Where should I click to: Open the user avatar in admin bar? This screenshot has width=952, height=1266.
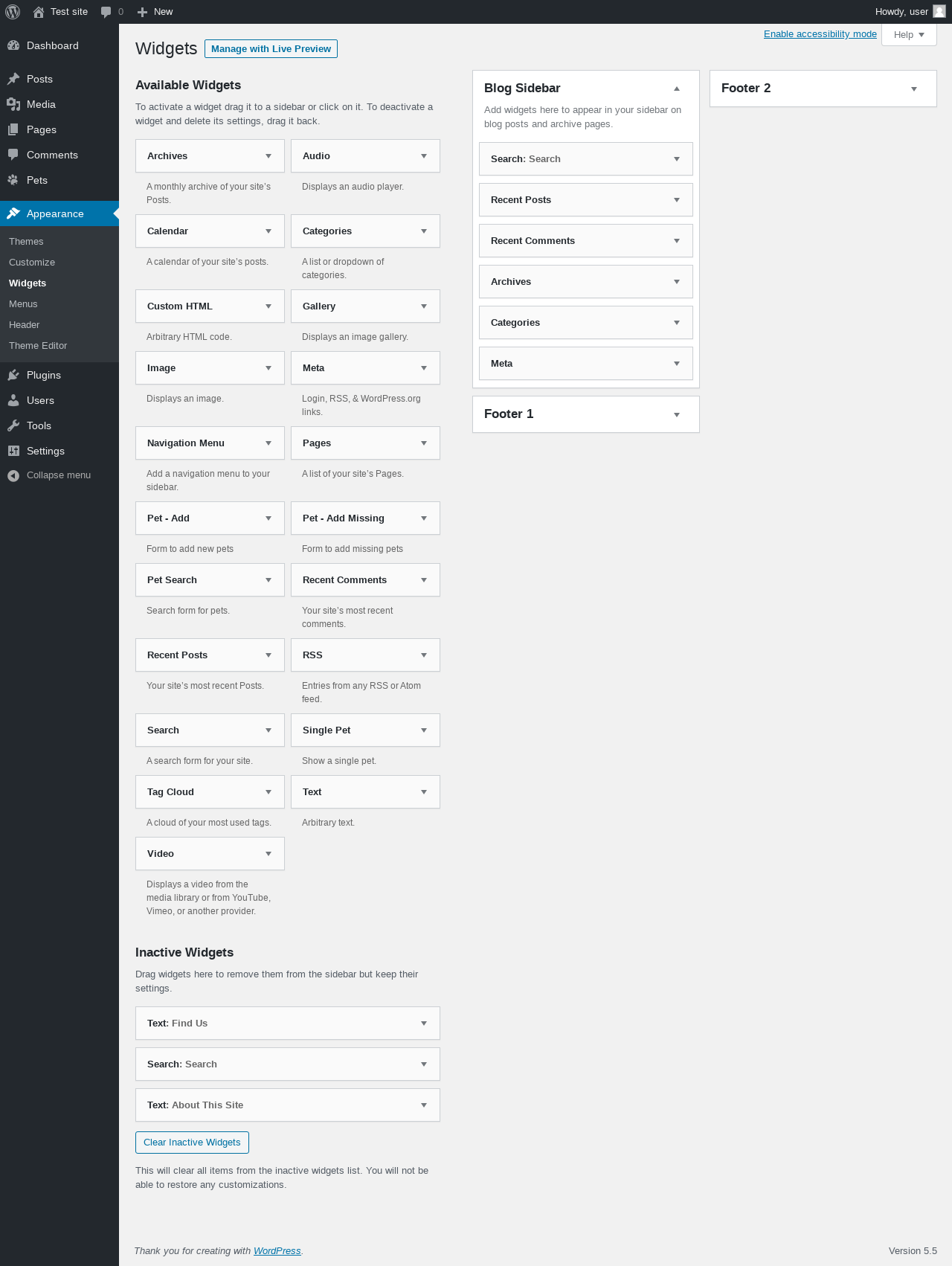pyautogui.click(x=939, y=11)
